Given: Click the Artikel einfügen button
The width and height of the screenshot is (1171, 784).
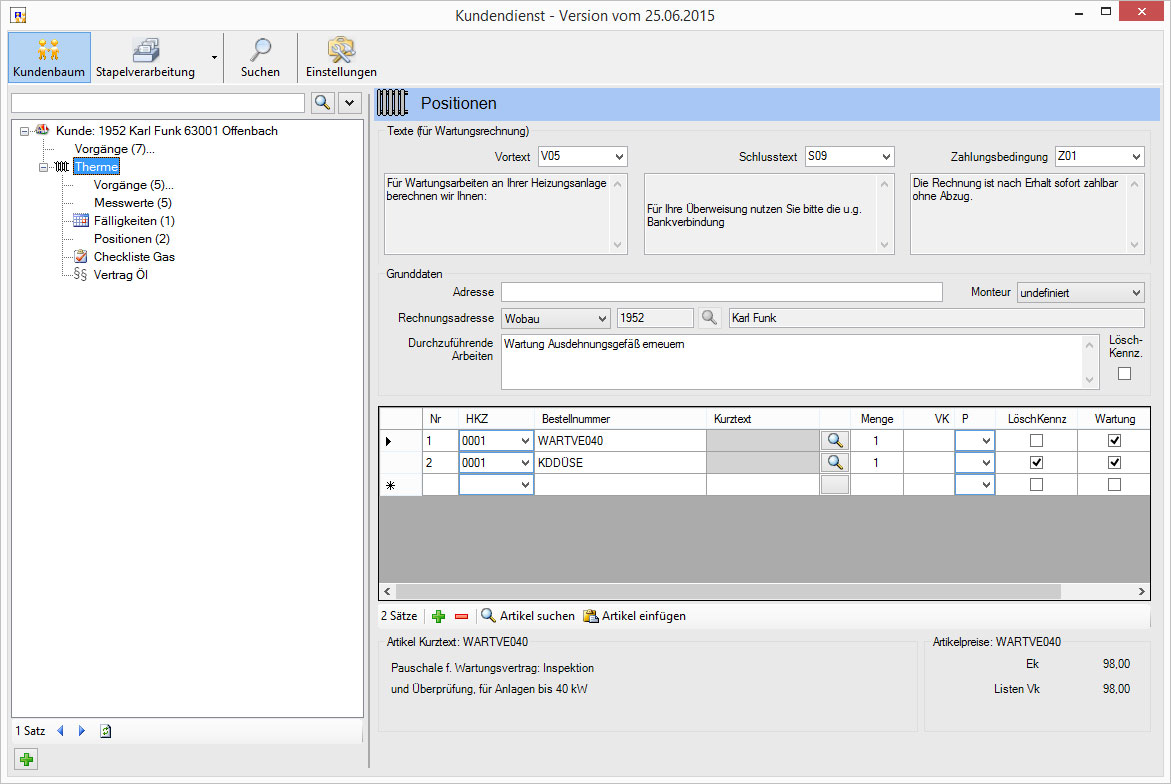Looking at the screenshot, I should pos(634,617).
